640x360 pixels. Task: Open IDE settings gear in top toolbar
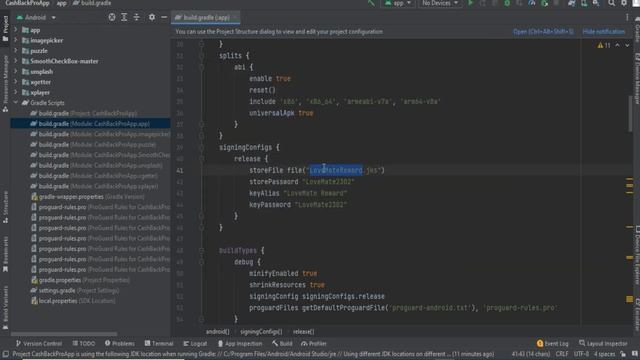[x=624, y=3]
